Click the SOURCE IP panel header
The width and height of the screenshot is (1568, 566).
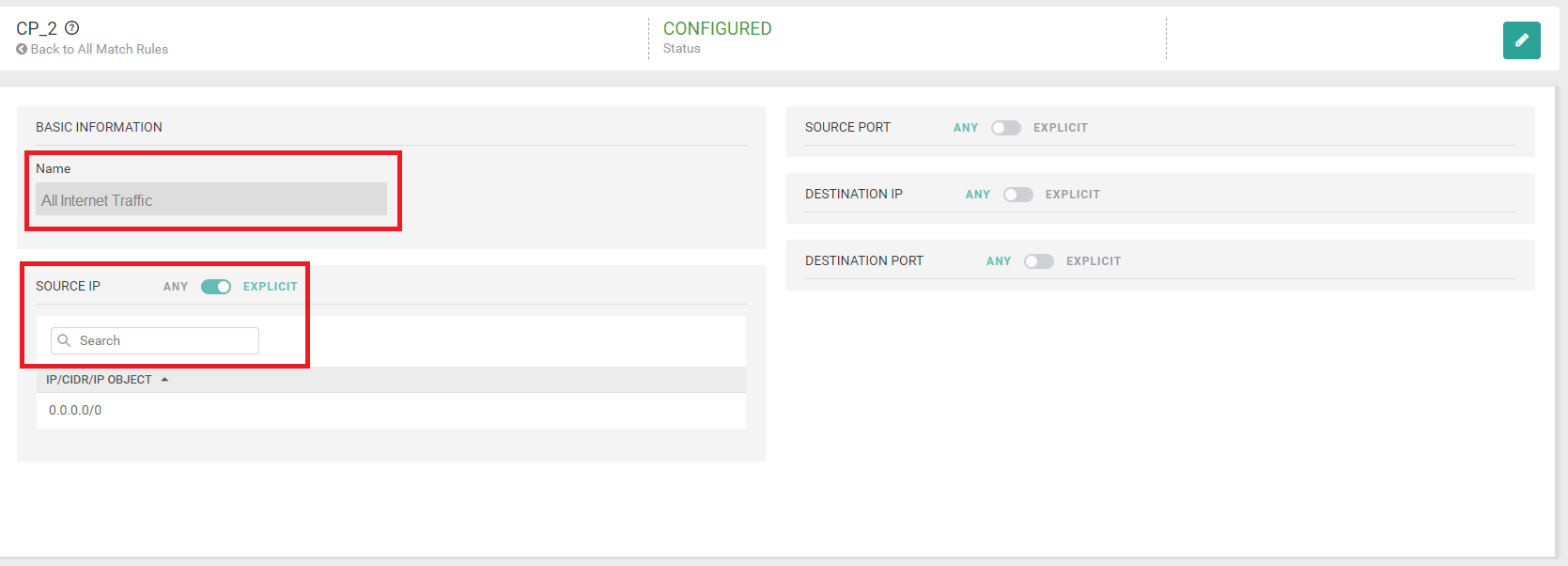[x=68, y=286]
